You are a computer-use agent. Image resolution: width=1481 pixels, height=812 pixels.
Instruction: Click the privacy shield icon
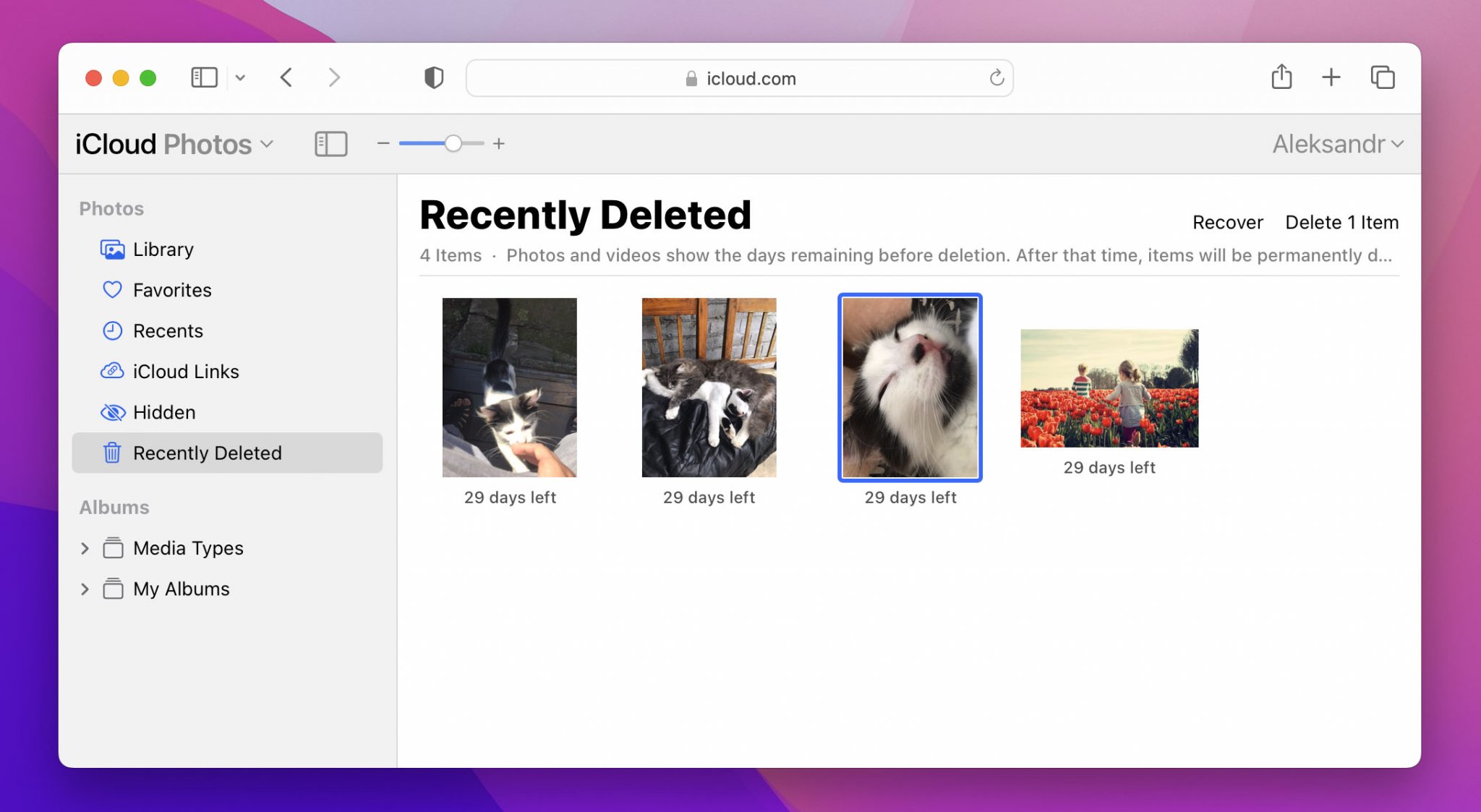pyautogui.click(x=434, y=77)
